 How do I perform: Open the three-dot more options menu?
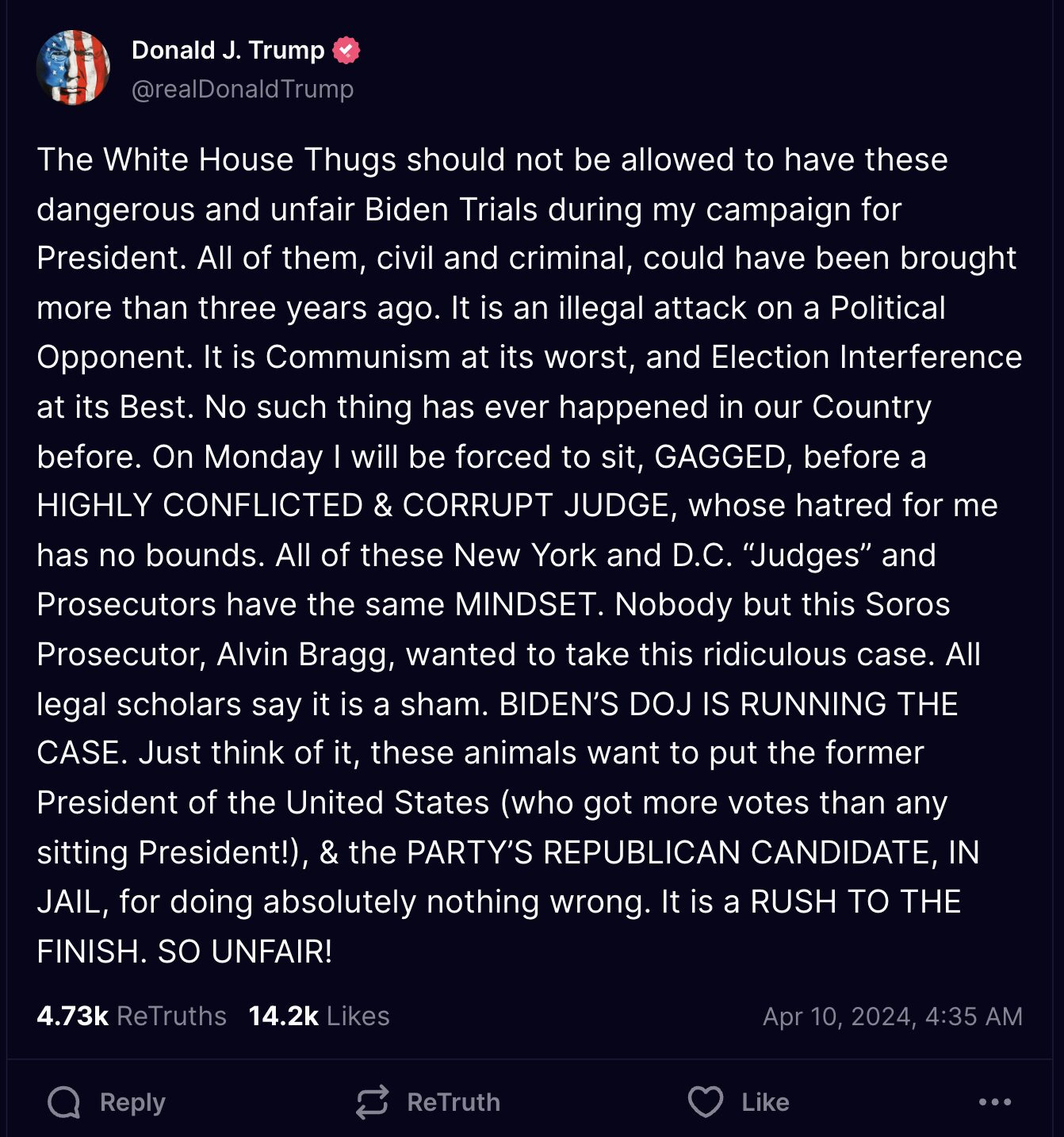[995, 1102]
